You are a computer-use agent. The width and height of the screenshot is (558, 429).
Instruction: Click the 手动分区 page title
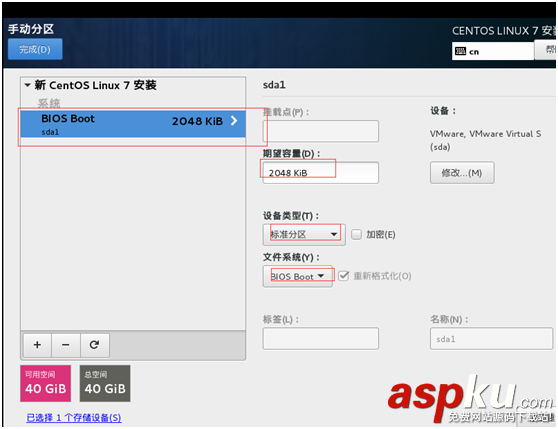click(x=31, y=29)
